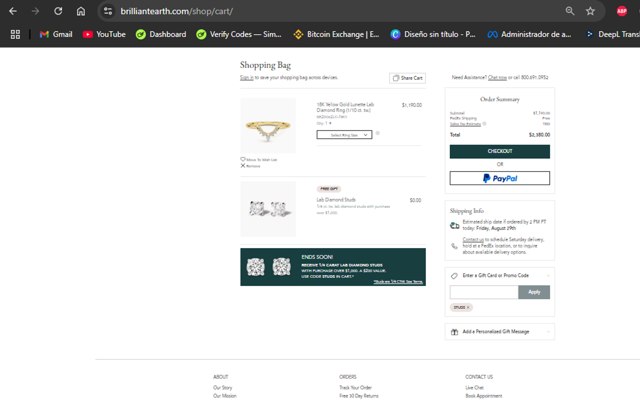Click the tag icon beside promo code heading
640x400 pixels.
[x=454, y=276]
